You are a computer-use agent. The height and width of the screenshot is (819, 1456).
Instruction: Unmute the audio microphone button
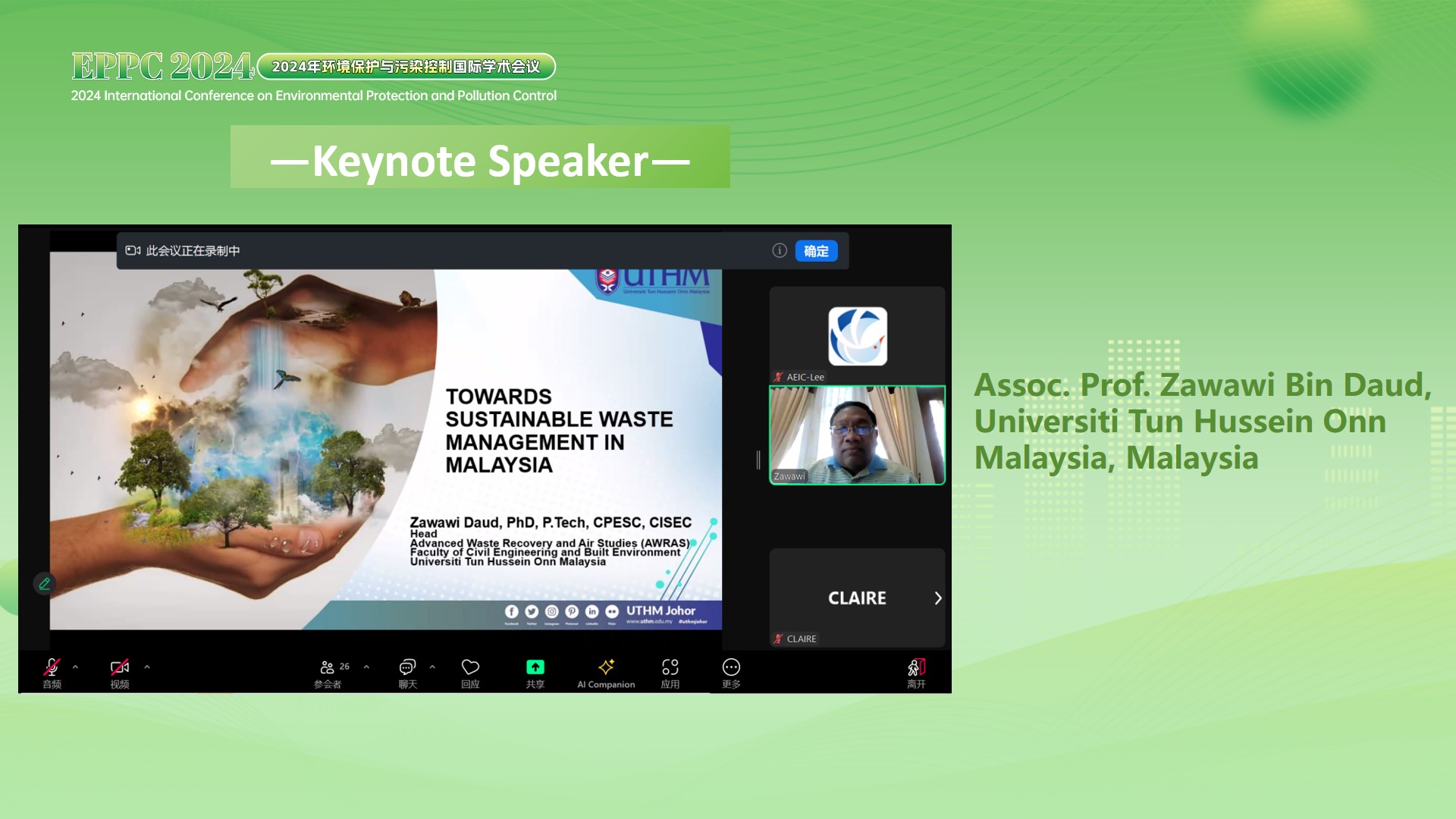pyautogui.click(x=52, y=673)
